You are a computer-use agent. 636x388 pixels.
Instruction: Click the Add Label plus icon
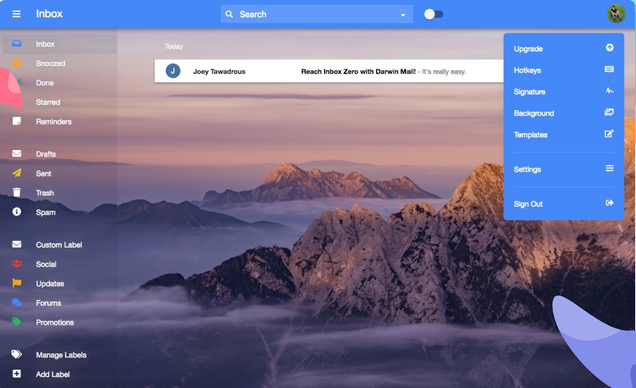coord(17,374)
